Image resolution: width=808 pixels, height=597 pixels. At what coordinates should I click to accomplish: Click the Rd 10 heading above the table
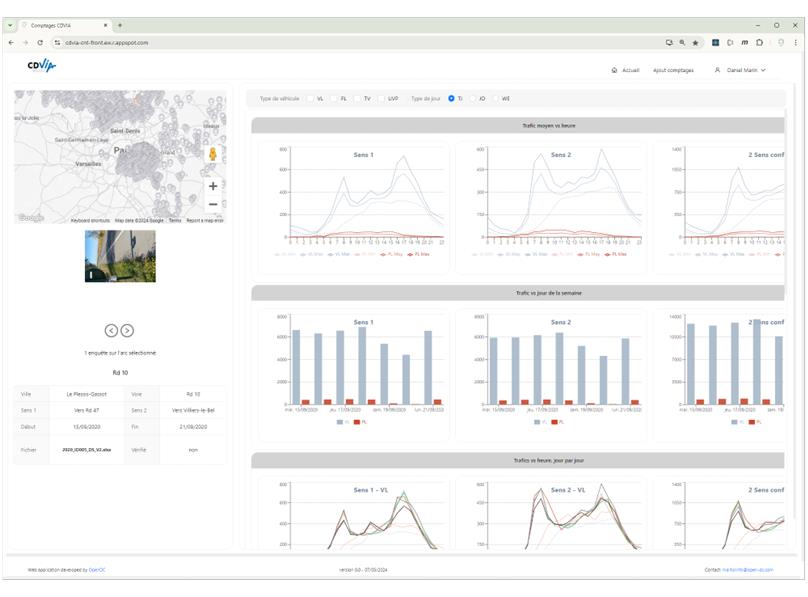point(120,372)
